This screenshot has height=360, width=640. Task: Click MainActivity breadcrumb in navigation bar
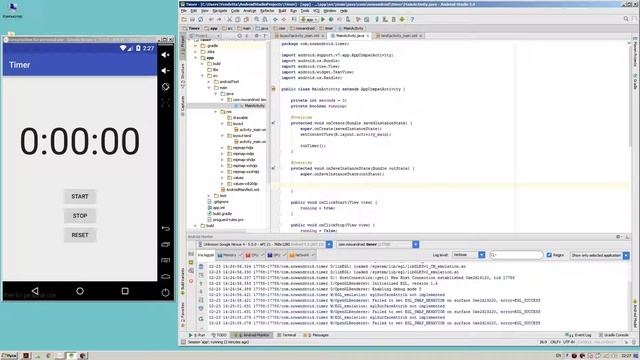[x=351, y=28]
